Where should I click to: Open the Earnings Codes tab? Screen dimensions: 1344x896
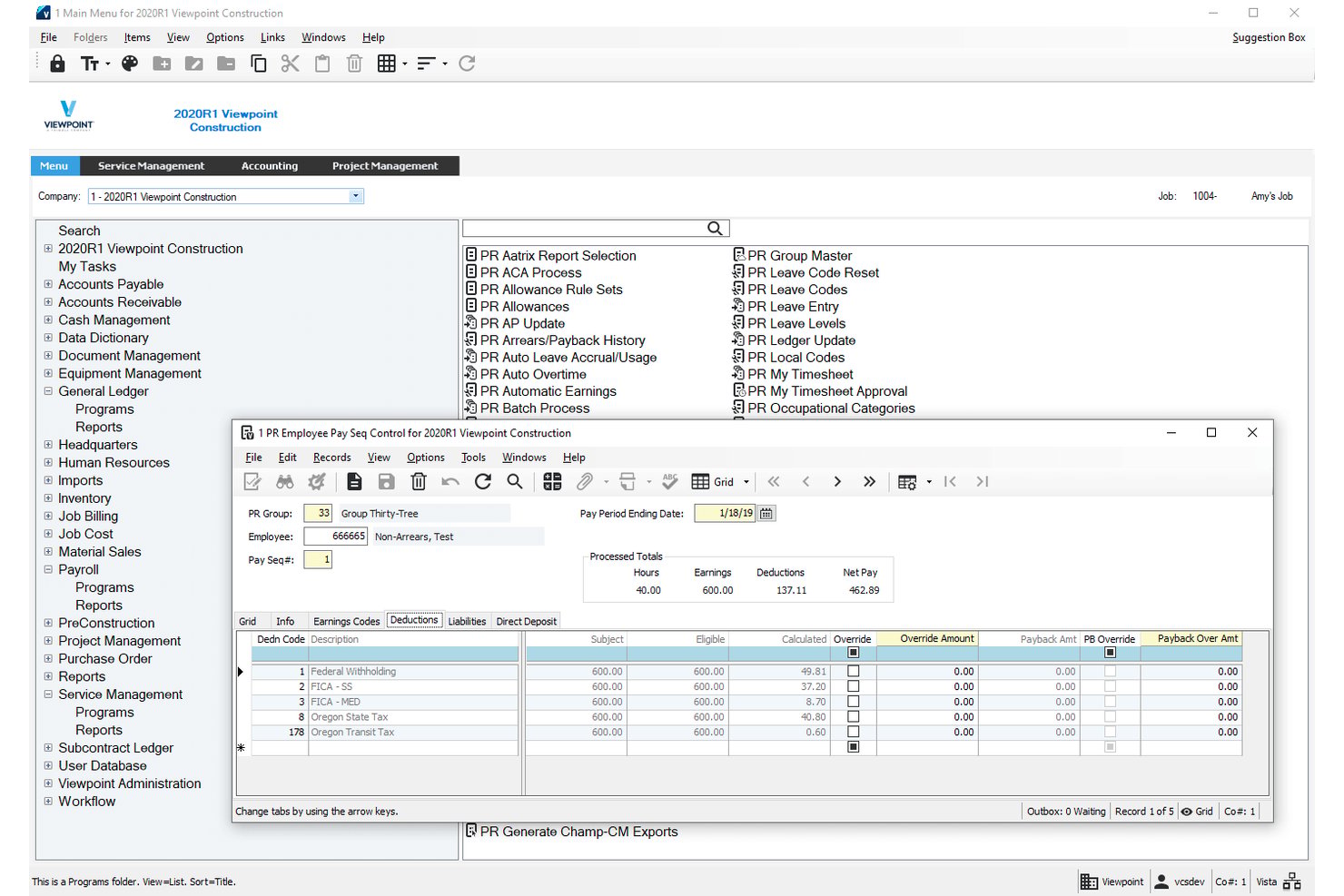tap(346, 622)
